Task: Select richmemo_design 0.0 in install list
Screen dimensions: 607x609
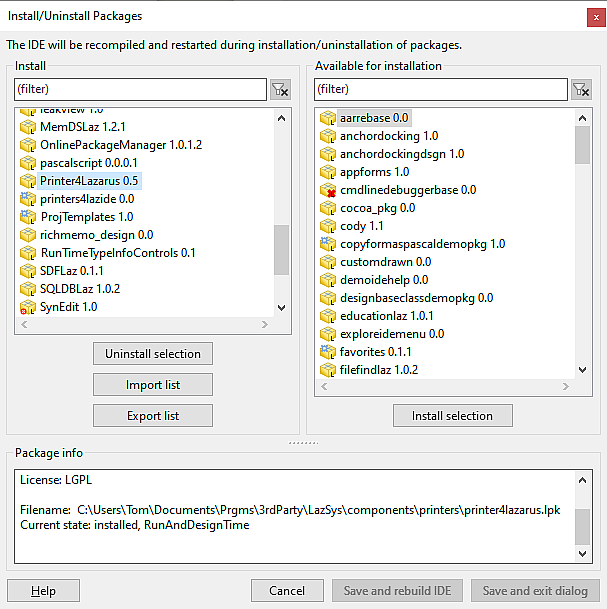Action: [x=96, y=235]
